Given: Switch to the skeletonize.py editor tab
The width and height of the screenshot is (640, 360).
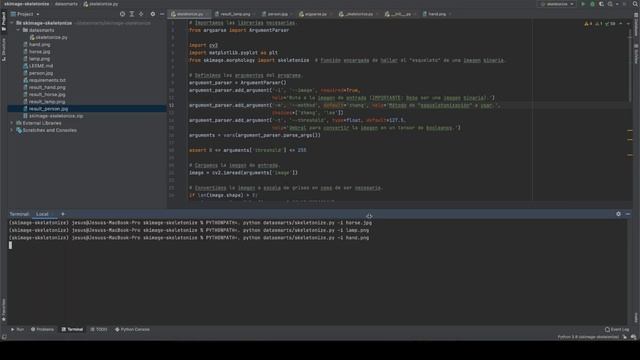Looking at the screenshot, I should pos(189,14).
